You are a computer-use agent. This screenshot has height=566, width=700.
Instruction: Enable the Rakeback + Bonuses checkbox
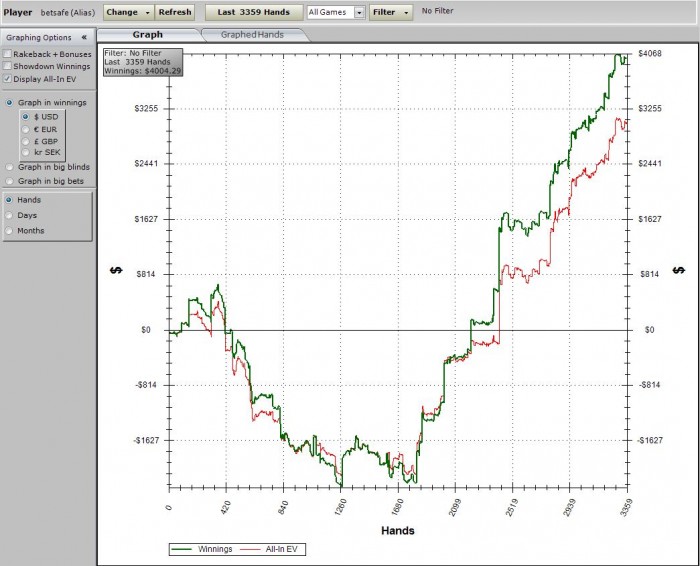click(7, 54)
